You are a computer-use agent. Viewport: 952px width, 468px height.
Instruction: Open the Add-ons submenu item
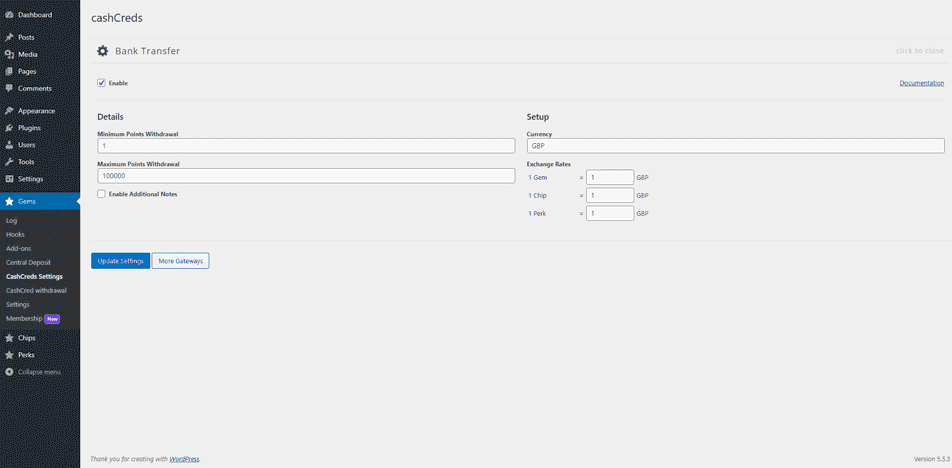(18, 248)
